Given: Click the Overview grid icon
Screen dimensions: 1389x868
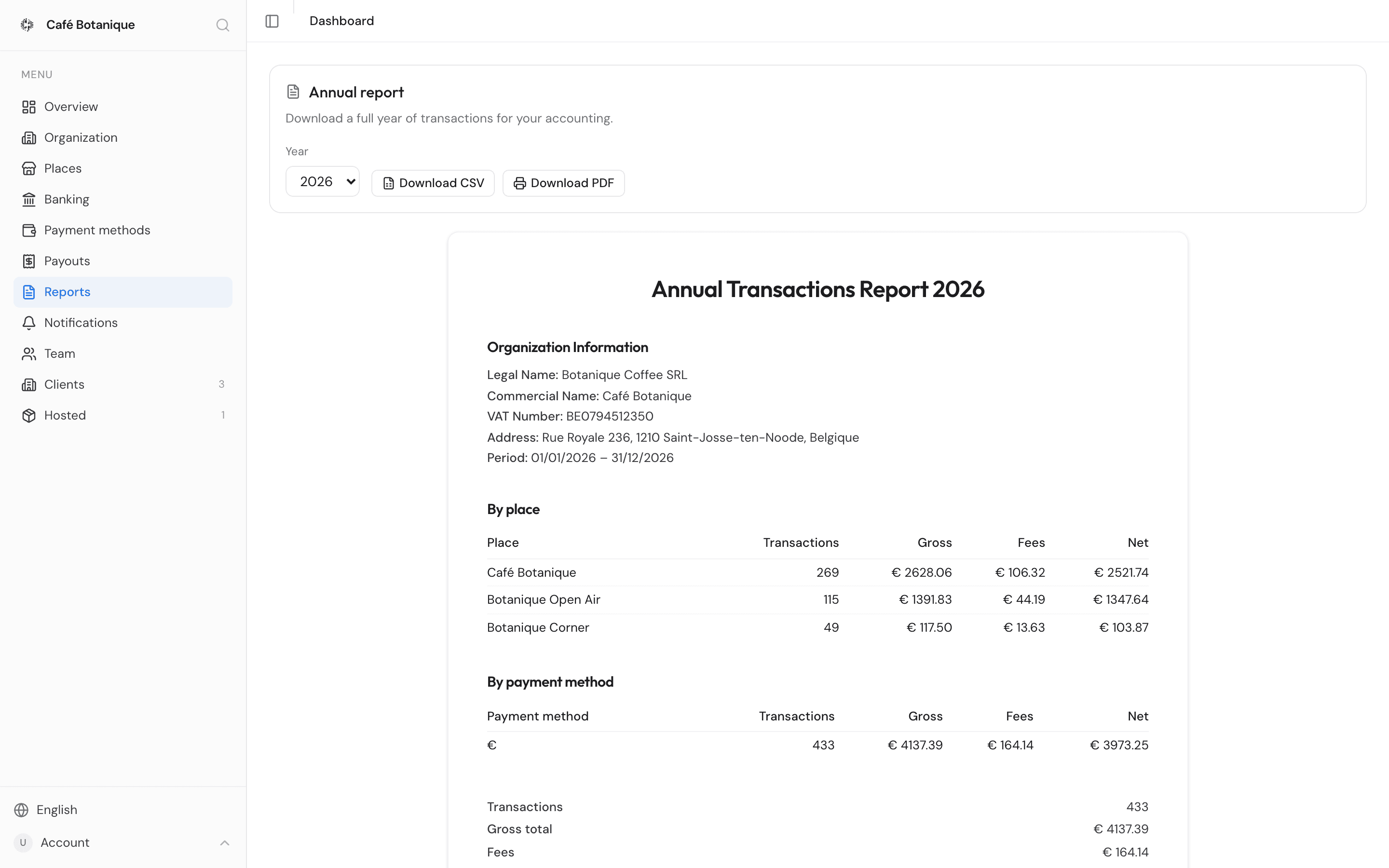Looking at the screenshot, I should 29,108.
